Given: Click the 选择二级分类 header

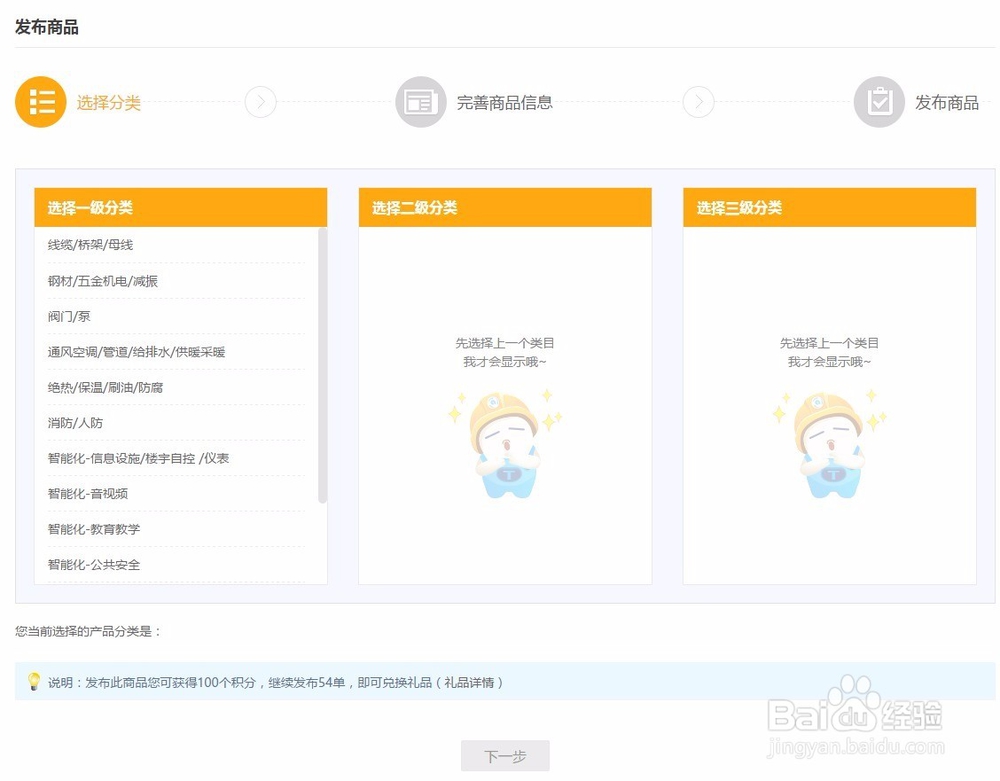Looking at the screenshot, I should (505, 207).
